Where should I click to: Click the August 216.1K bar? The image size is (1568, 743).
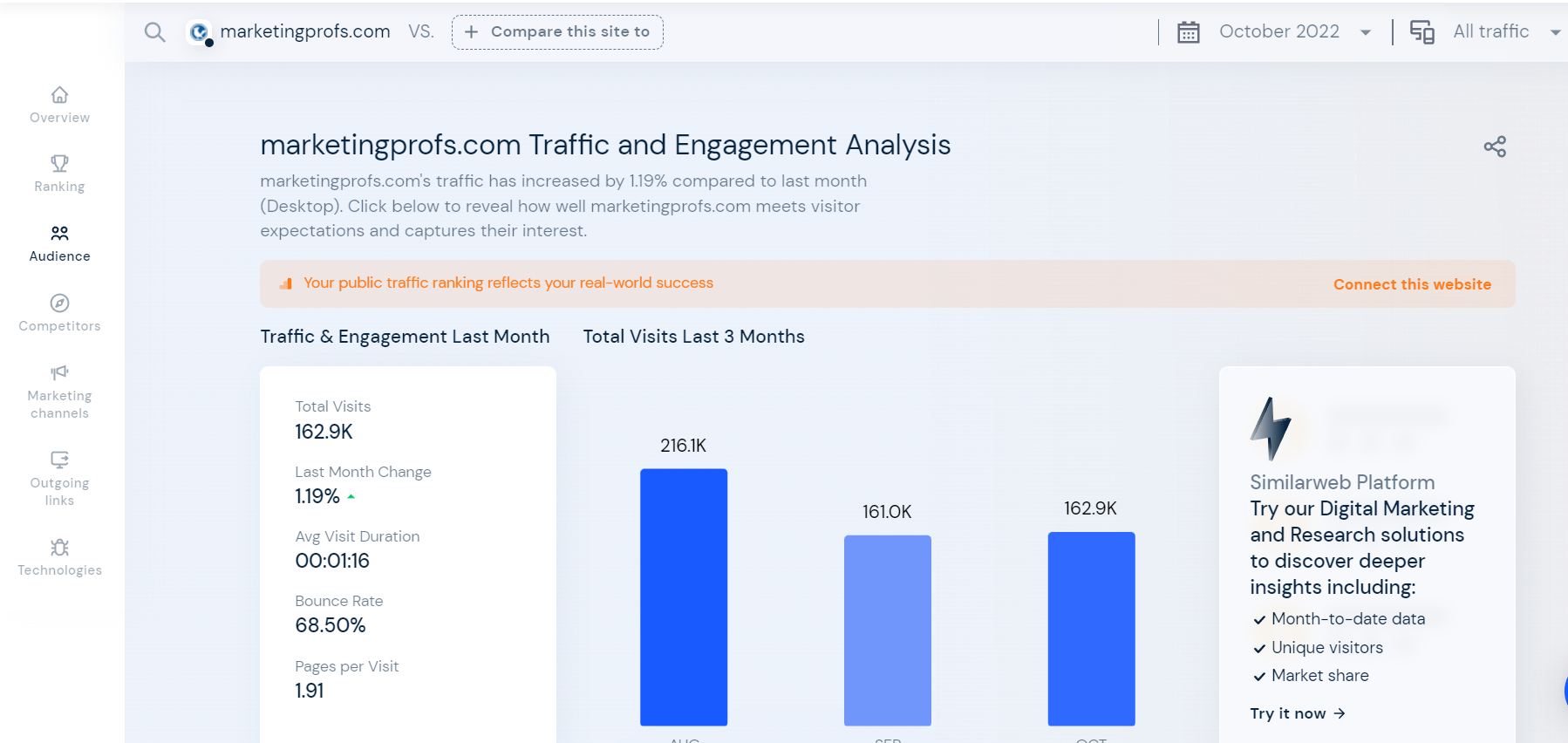point(684,596)
